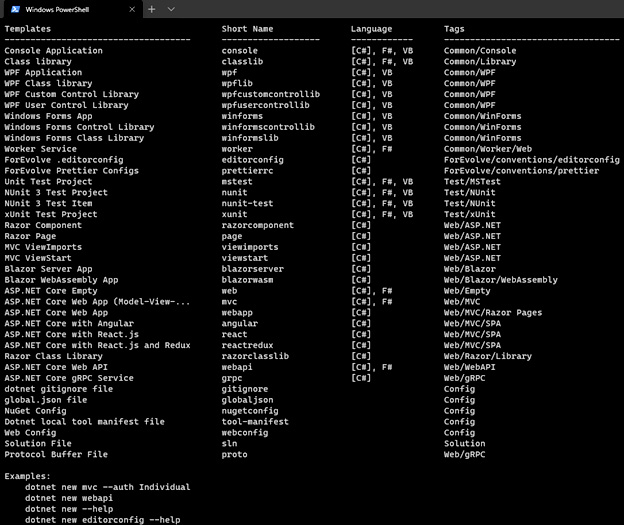Click the viewimports short name
This screenshot has height=525, width=624.
coord(250,247)
